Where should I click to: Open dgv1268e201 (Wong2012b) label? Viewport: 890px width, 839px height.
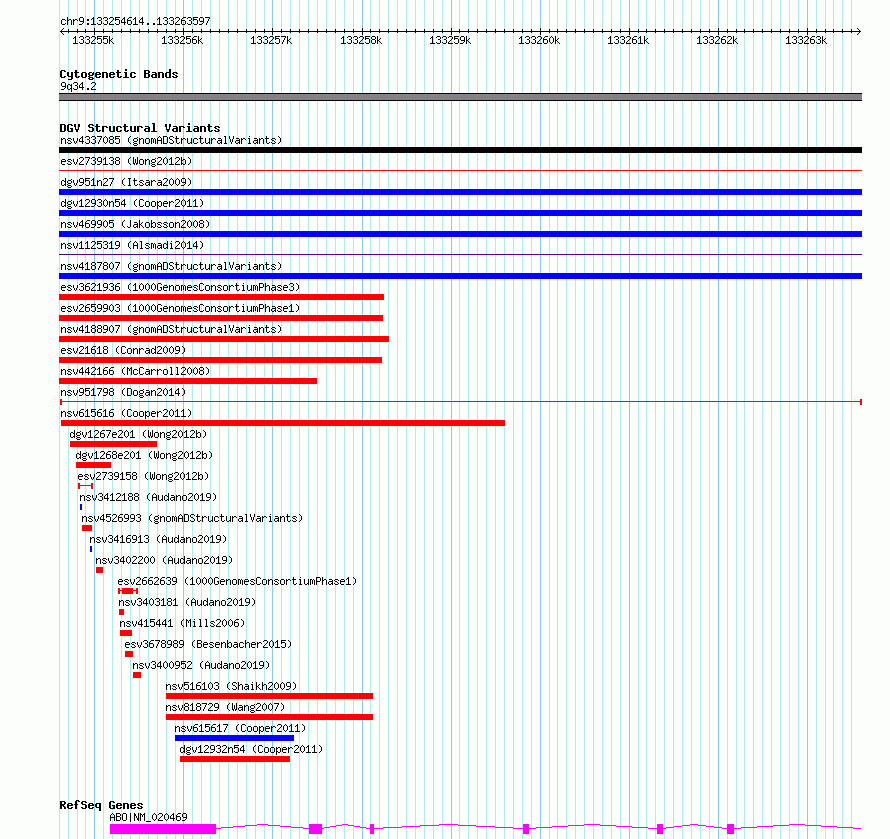coord(144,455)
